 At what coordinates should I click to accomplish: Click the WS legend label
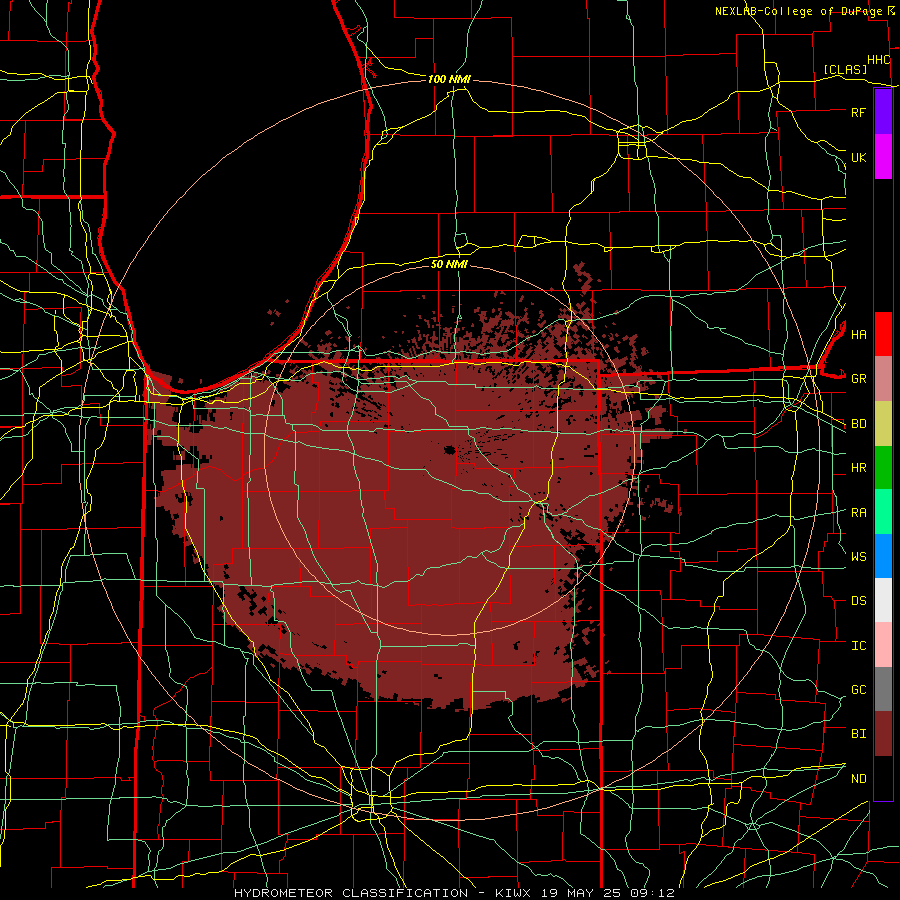pos(858,556)
